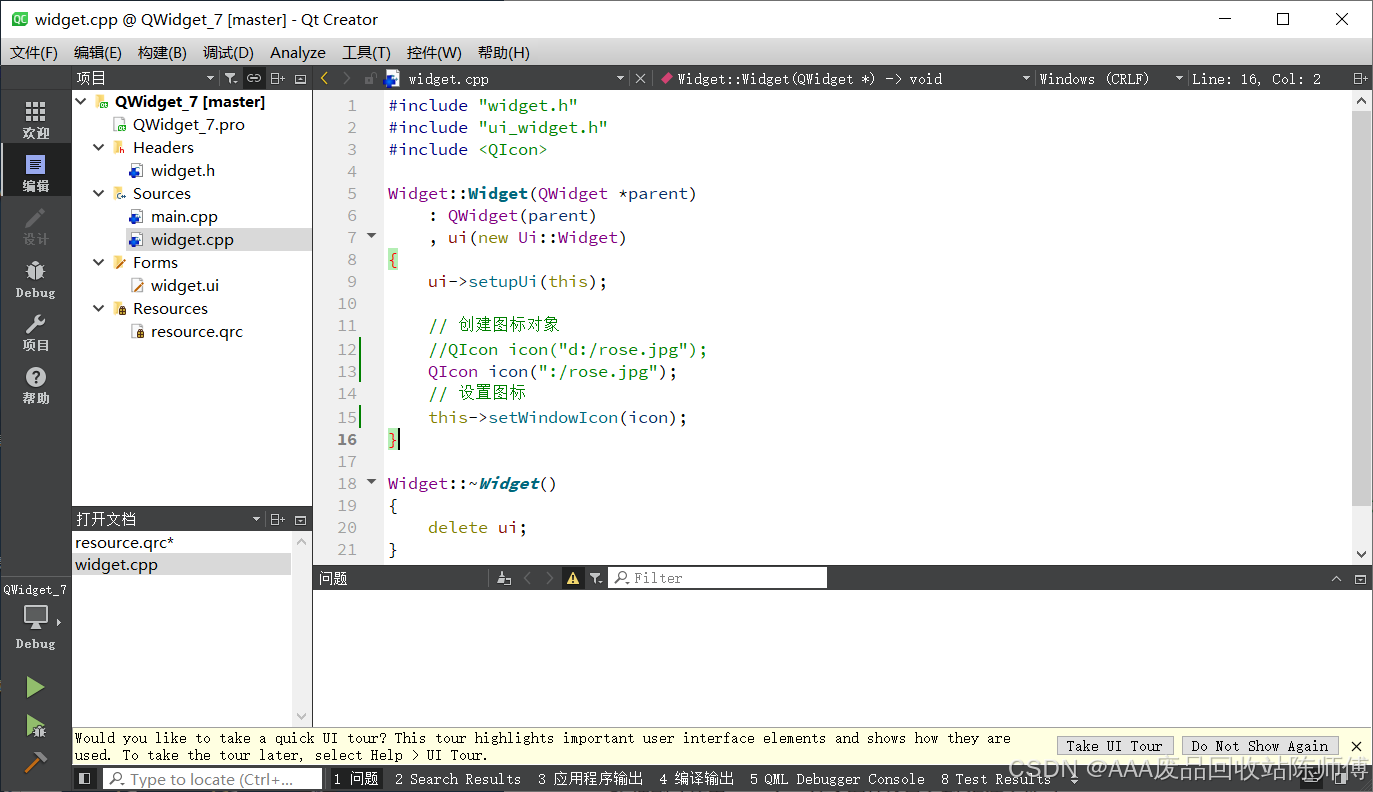Viewport: 1373px width, 792px height.
Task: Click the issues Filter input field
Action: point(718,578)
